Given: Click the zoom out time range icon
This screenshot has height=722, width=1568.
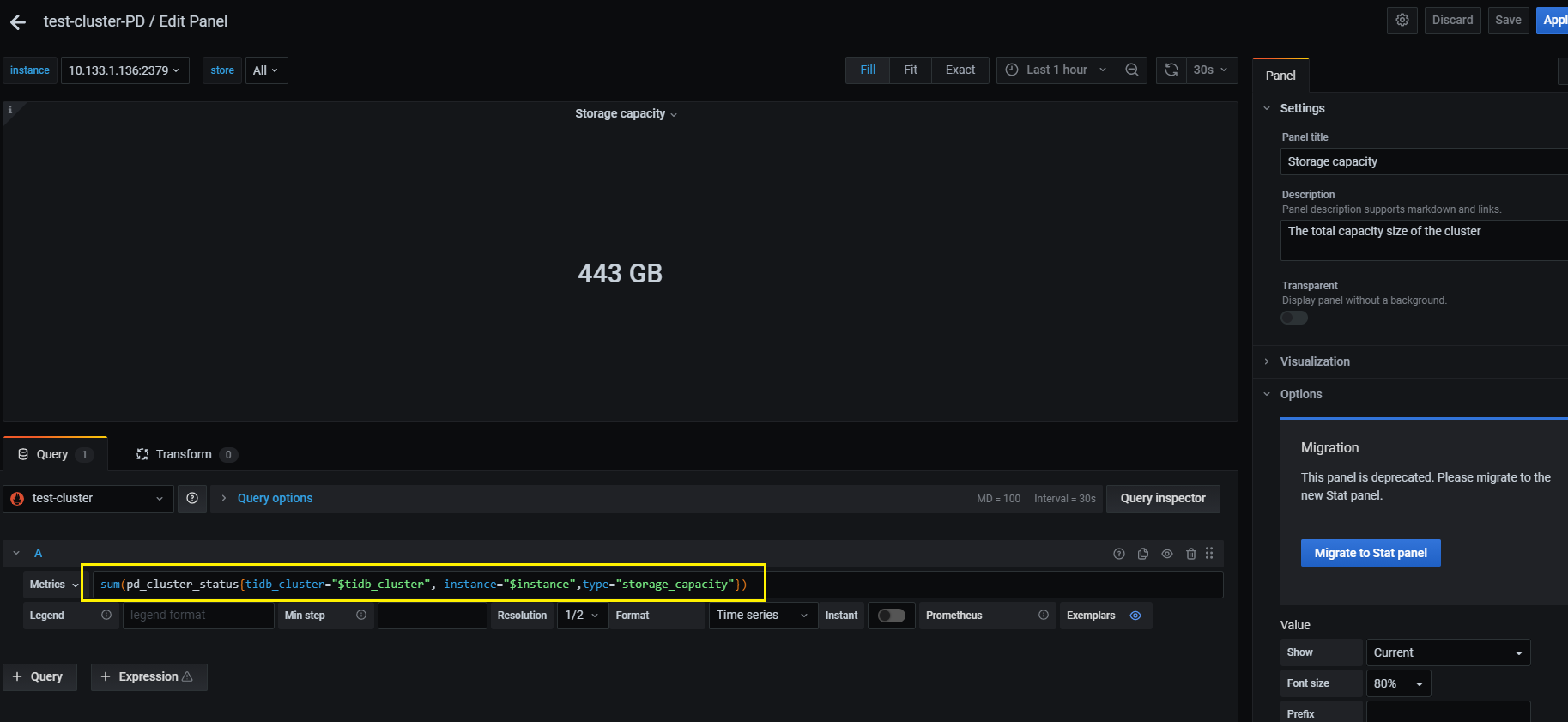Looking at the screenshot, I should pos(1132,70).
